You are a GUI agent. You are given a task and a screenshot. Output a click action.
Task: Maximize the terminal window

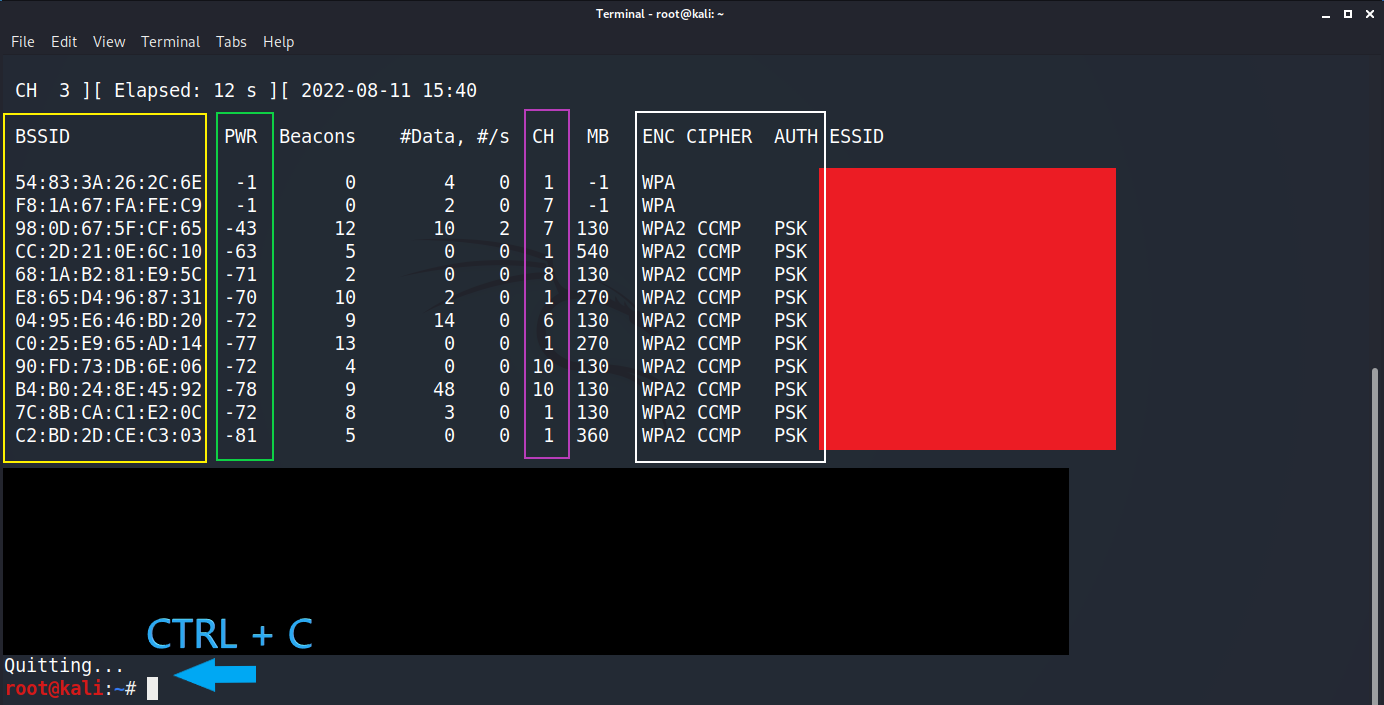coord(1347,13)
